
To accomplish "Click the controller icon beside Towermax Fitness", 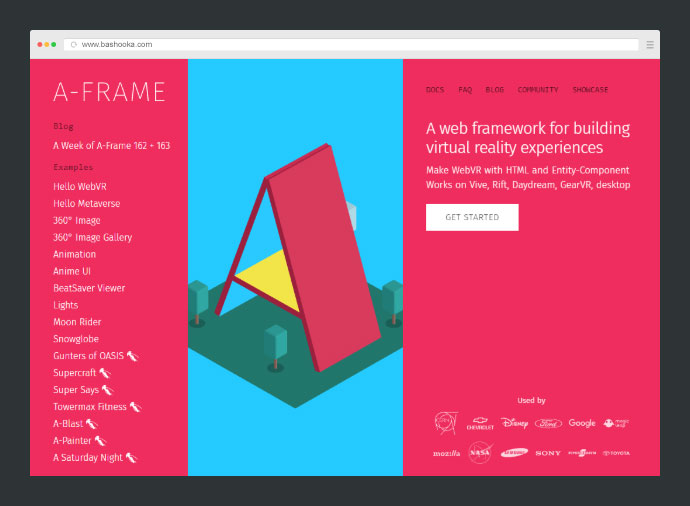I will click(x=136, y=407).
